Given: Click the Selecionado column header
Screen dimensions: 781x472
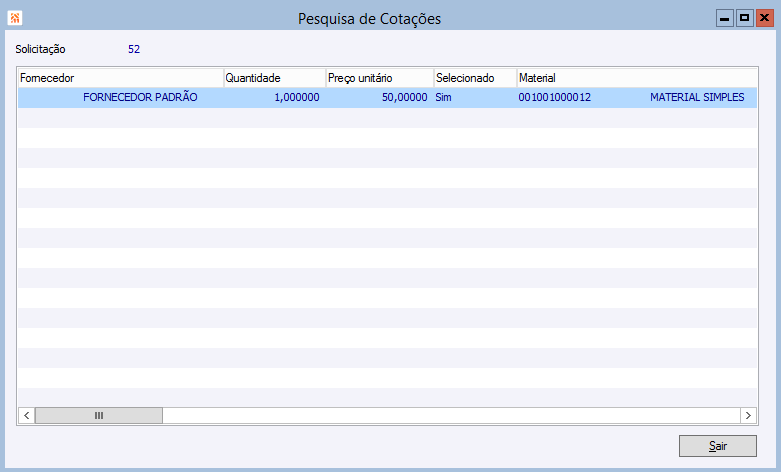Looking at the screenshot, I should [x=476, y=78].
